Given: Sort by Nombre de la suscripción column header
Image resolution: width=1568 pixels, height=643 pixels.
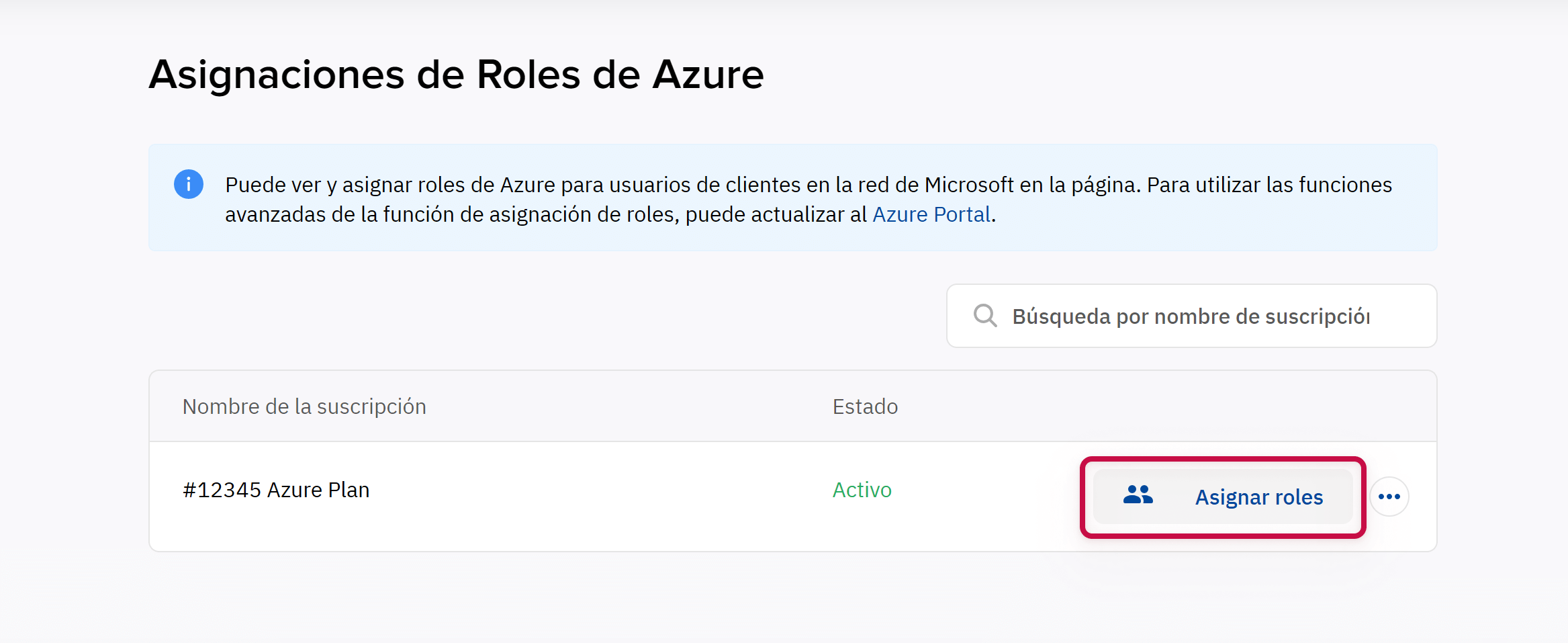Looking at the screenshot, I should point(304,406).
